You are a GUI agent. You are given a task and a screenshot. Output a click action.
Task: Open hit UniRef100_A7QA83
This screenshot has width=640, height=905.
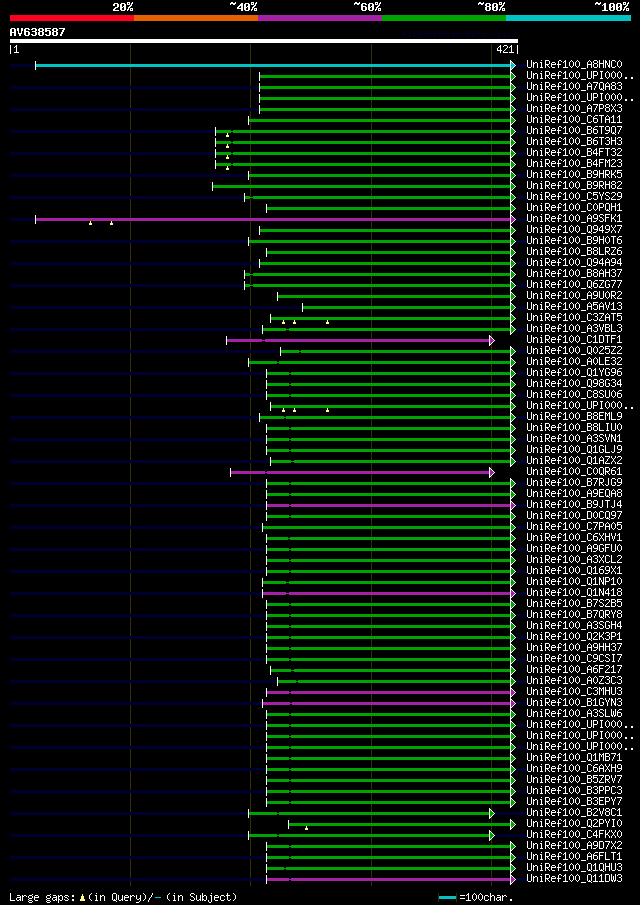[574, 87]
